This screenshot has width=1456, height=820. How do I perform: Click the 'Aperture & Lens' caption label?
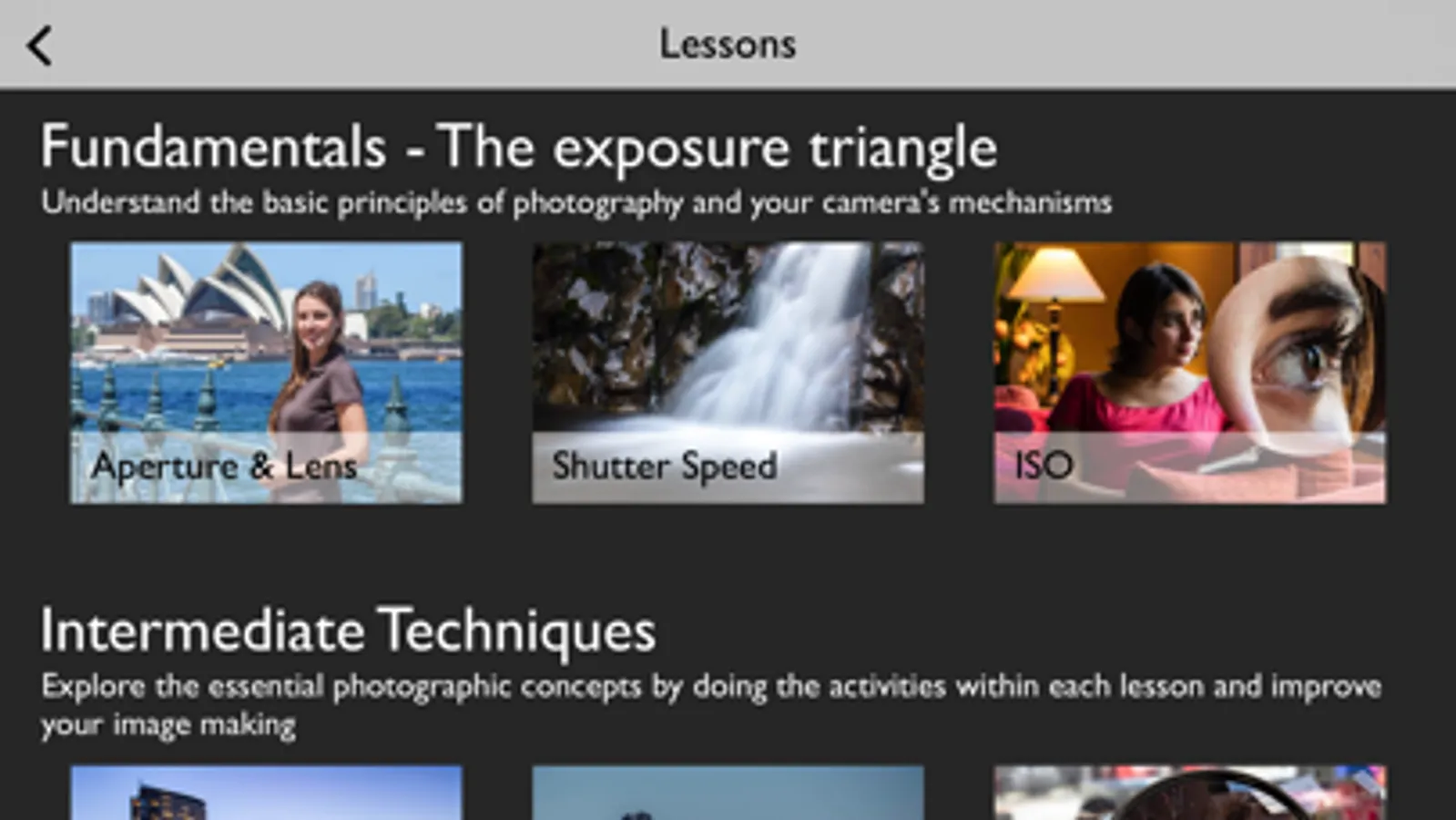[x=224, y=466]
